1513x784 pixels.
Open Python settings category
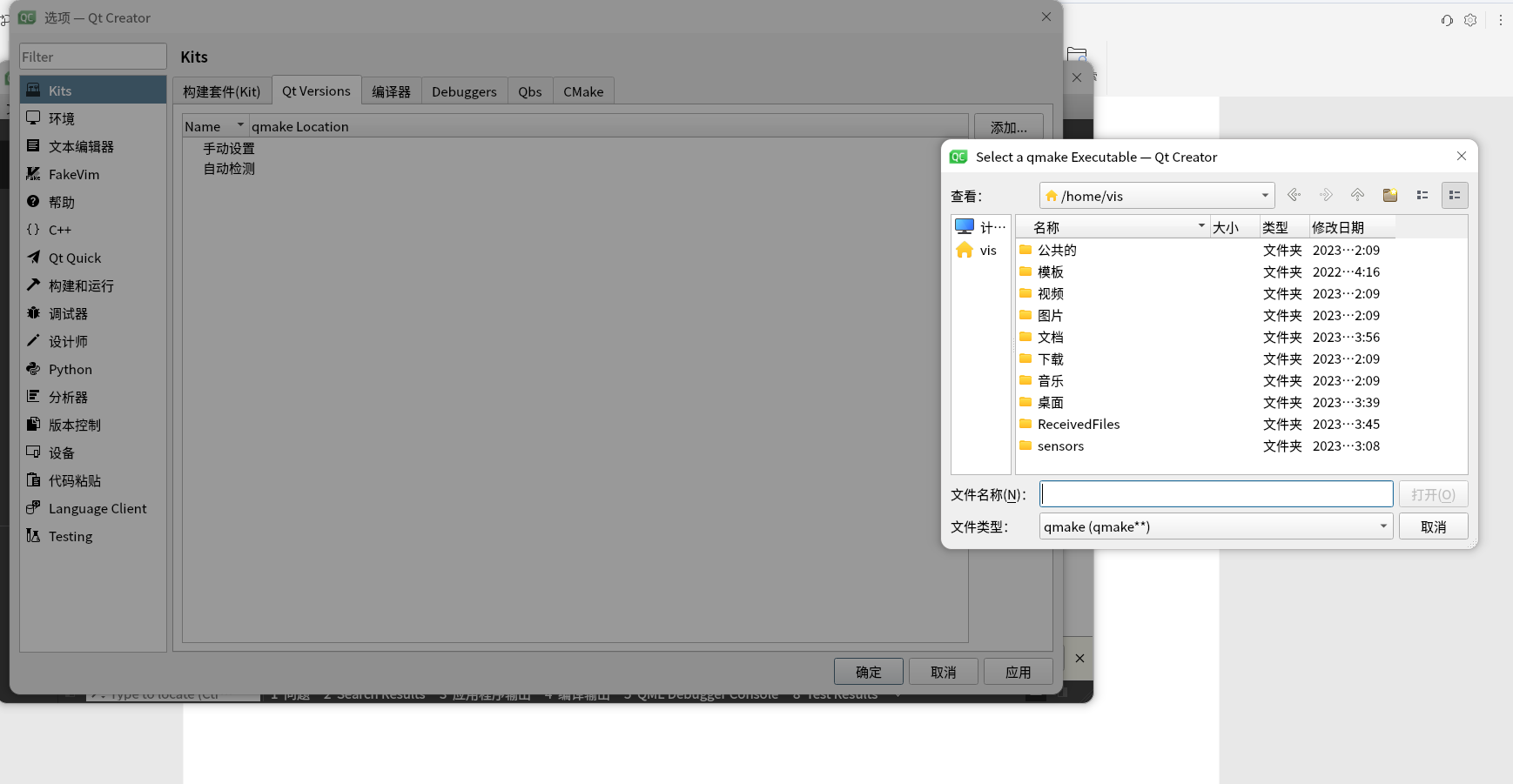pyautogui.click(x=93, y=369)
